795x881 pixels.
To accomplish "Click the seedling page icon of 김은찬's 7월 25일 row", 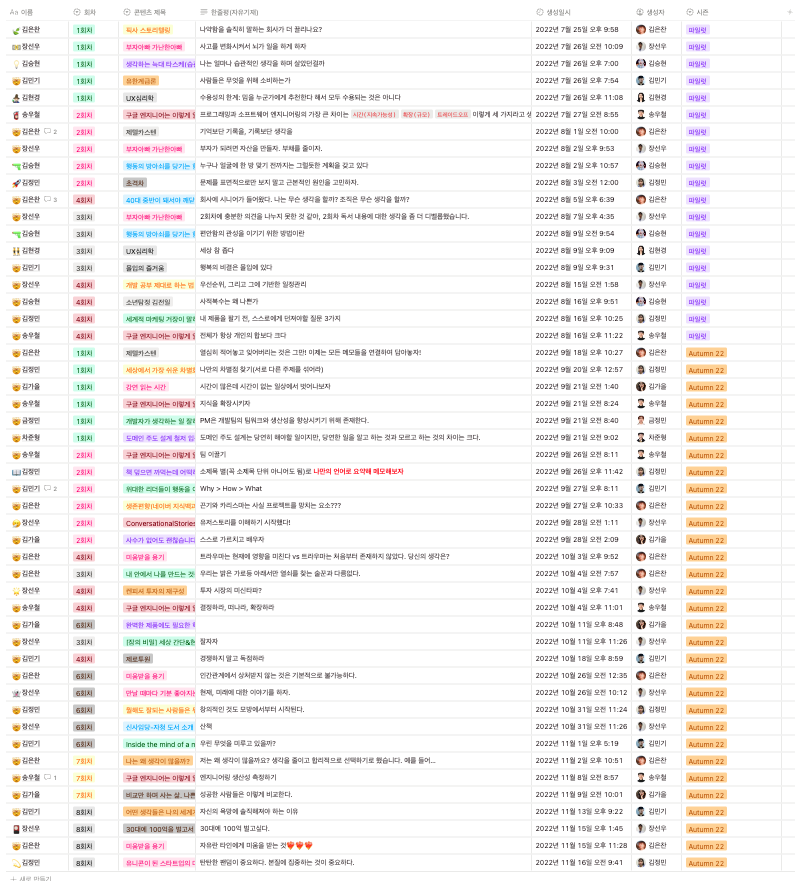I will [x=16, y=30].
